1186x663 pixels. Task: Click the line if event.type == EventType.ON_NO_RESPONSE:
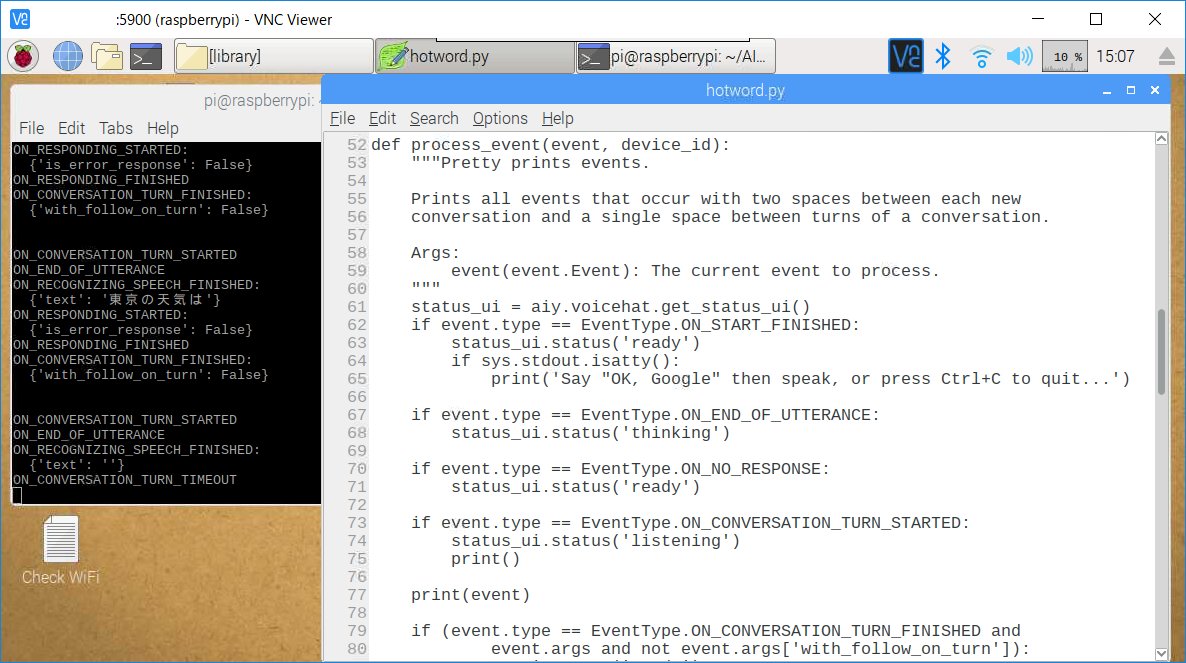pyautogui.click(x=620, y=469)
